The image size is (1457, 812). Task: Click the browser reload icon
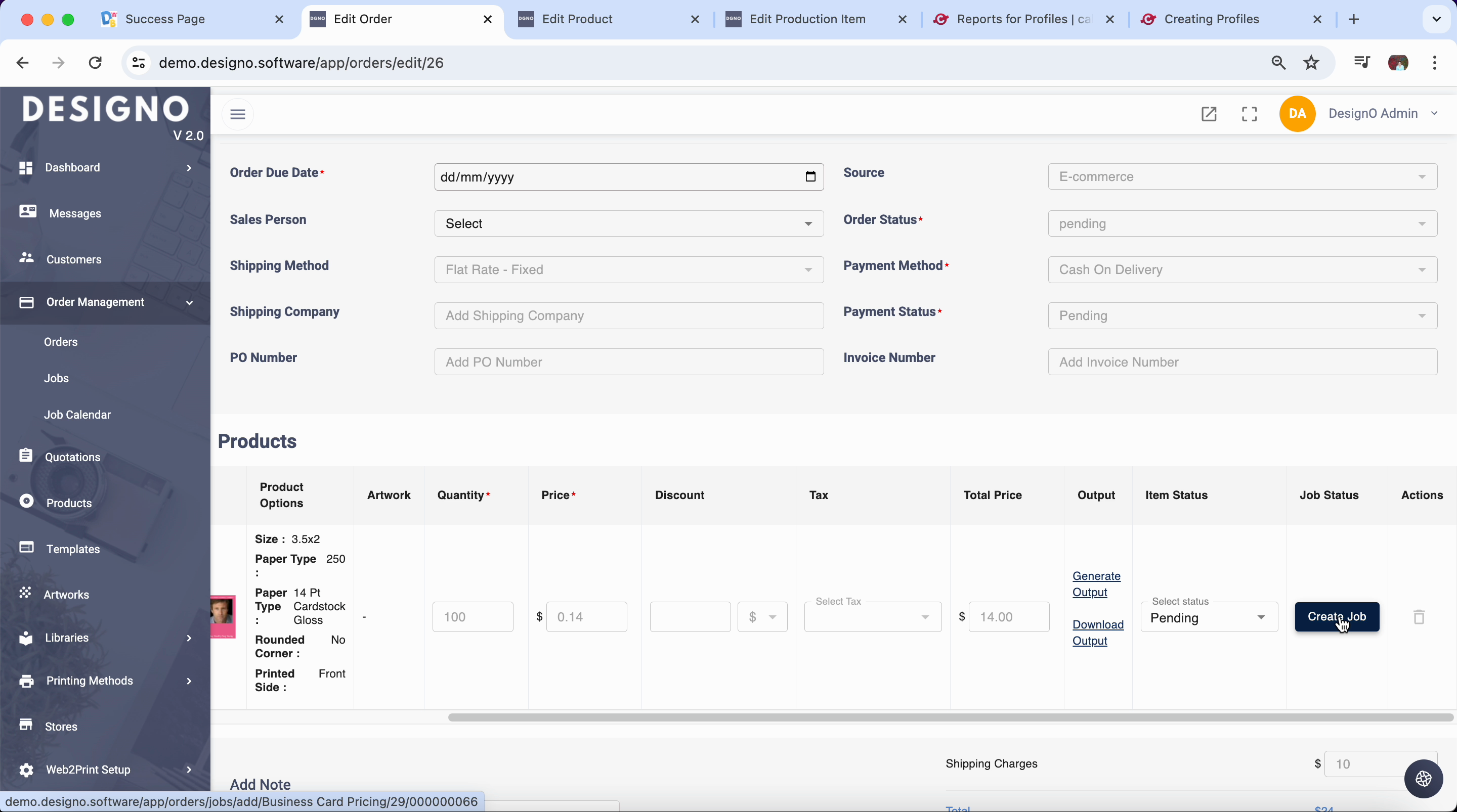tap(95, 63)
